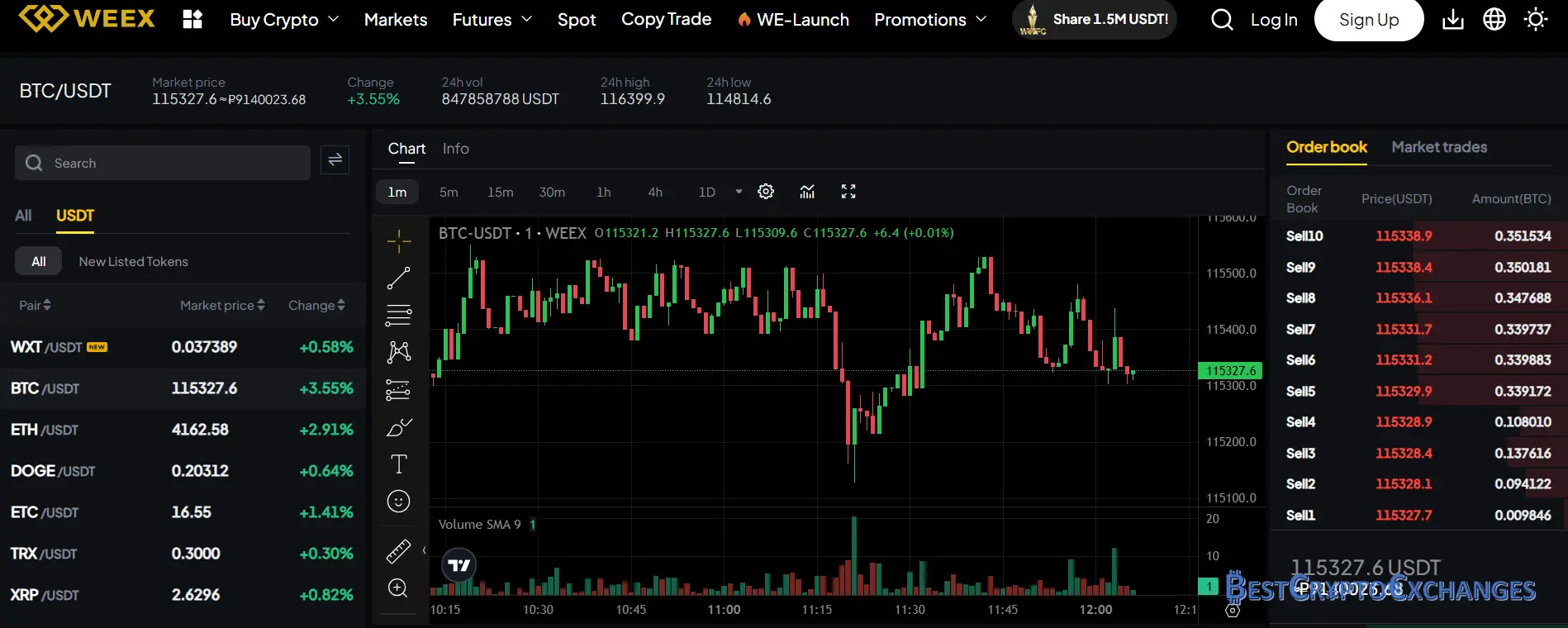1568x628 pixels.
Task: Choose the Text annotation tool
Action: [398, 464]
